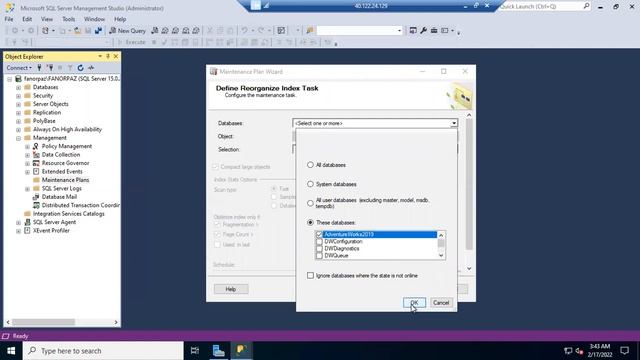Click the New Query toolbar button
The image size is (640, 360).
(127, 31)
